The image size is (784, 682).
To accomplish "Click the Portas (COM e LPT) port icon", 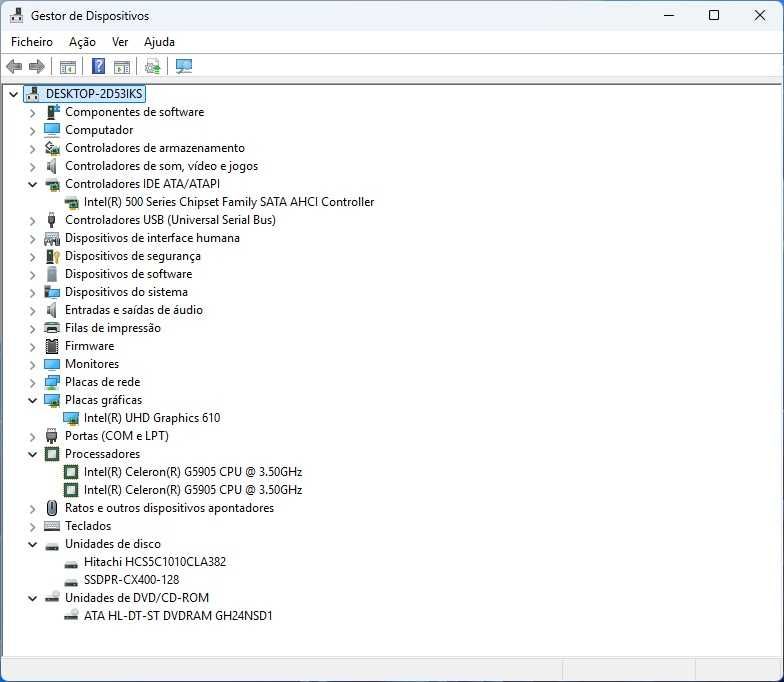I will click(x=52, y=436).
